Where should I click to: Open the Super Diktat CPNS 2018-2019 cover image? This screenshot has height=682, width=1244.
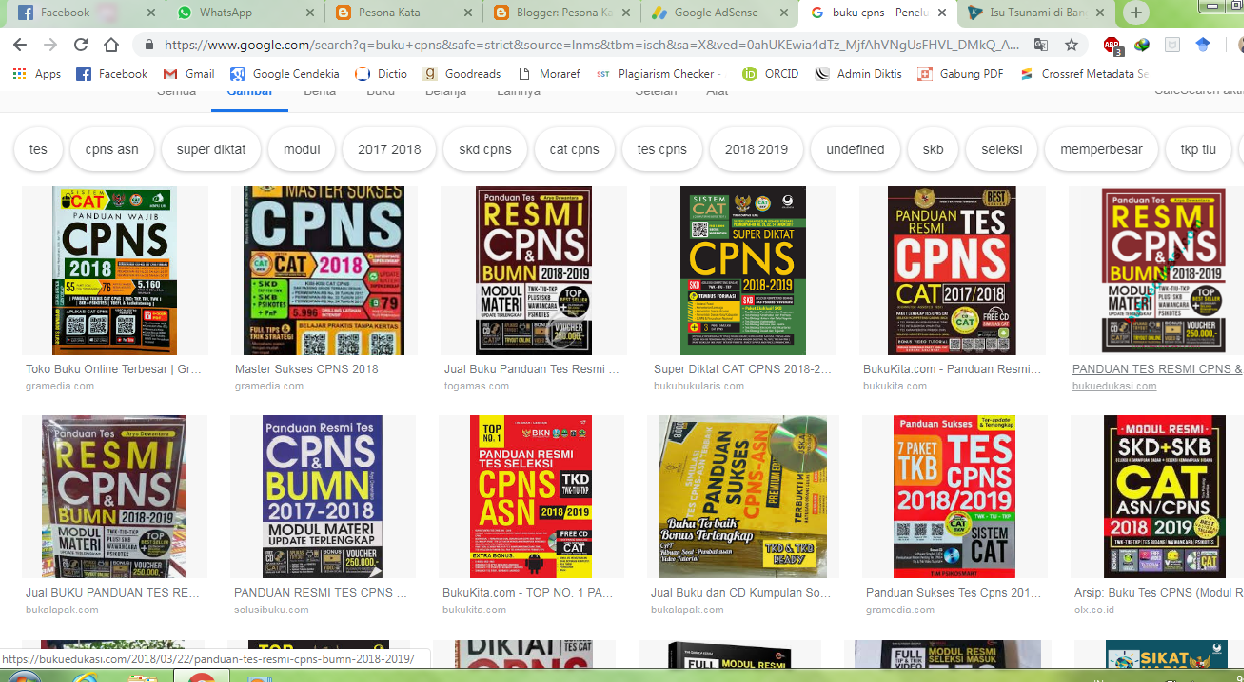click(743, 270)
